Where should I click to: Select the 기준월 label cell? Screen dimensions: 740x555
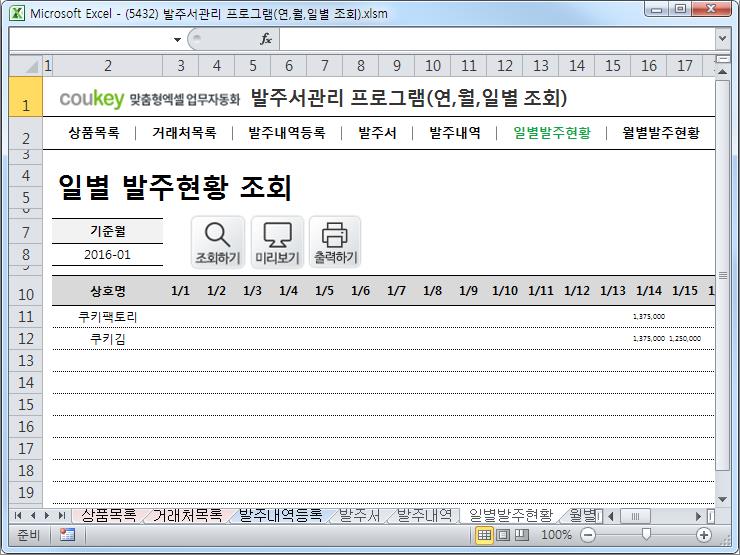click(107, 231)
